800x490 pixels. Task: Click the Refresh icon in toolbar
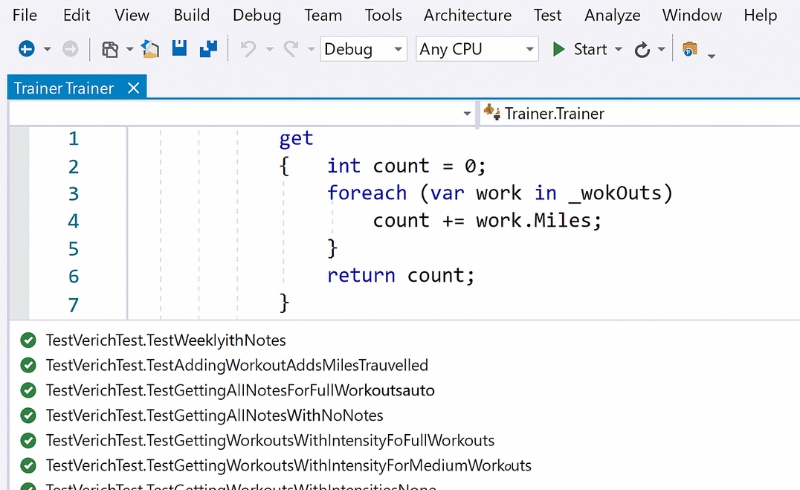pyautogui.click(x=642, y=50)
